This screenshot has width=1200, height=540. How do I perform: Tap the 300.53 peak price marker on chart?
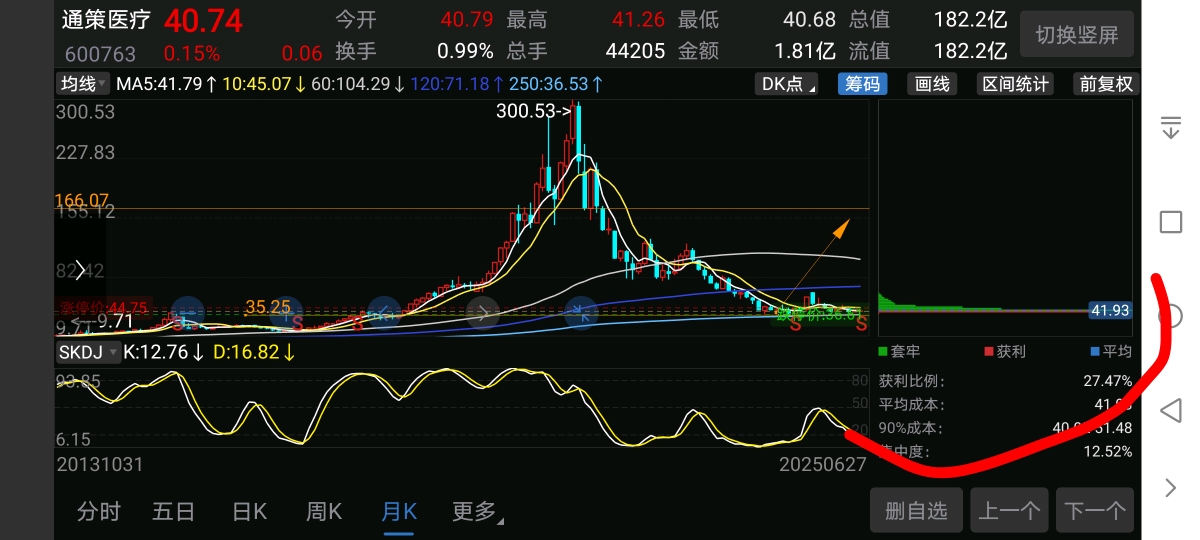pyautogui.click(x=533, y=112)
